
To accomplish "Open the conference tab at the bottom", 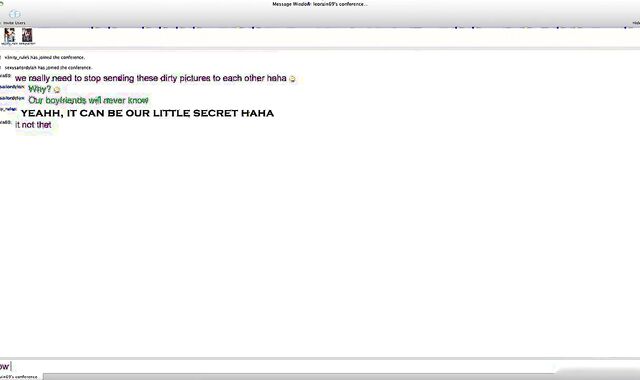I will click(20, 377).
